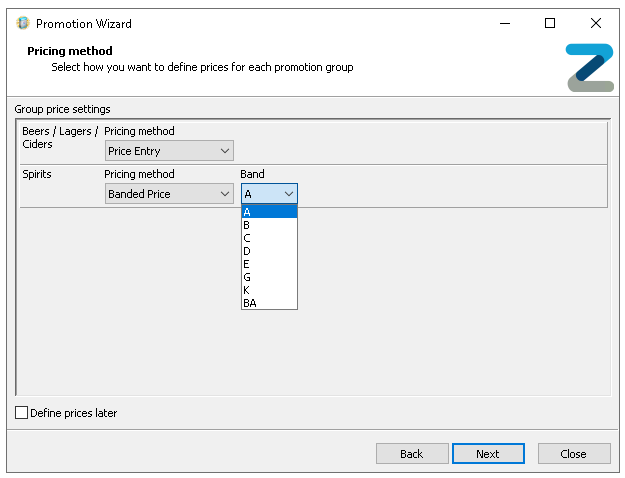Viewport: 625px width, 478px height.
Task: Click the blue Z logo
Action: pyautogui.click(x=589, y=68)
